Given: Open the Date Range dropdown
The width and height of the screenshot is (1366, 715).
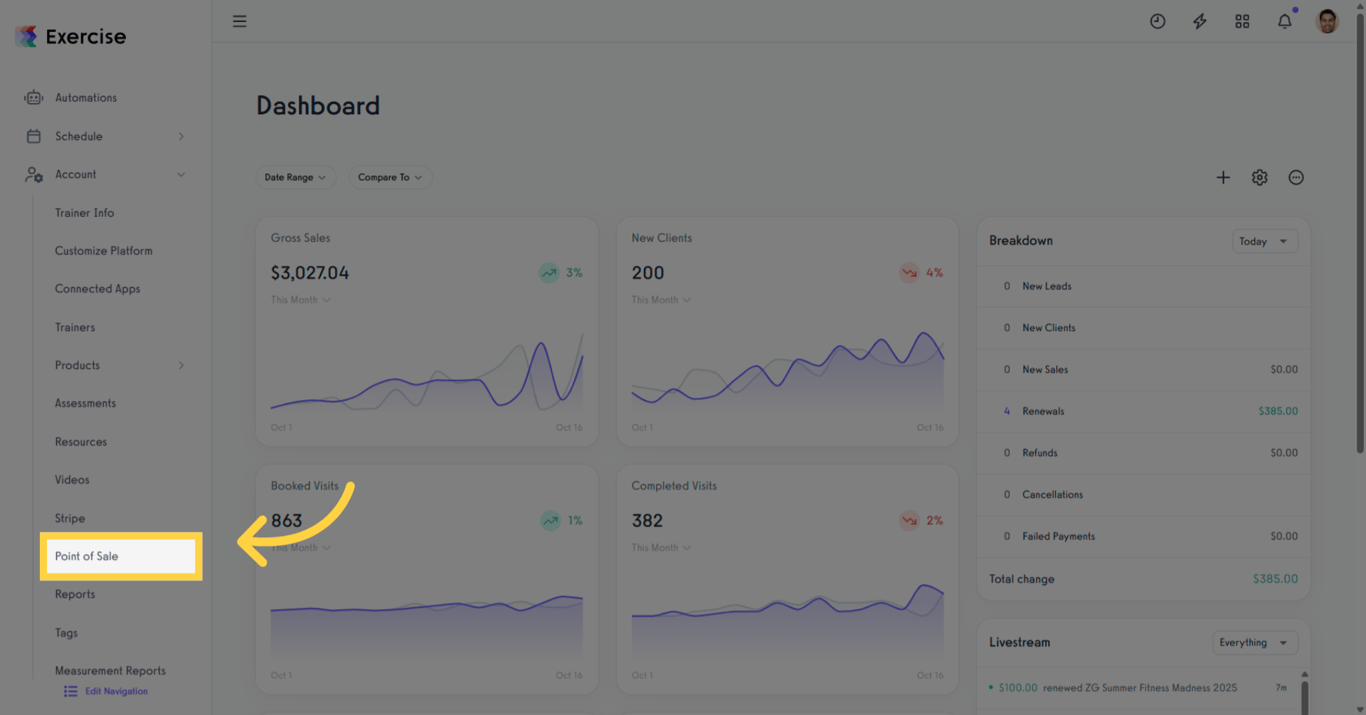Looking at the screenshot, I should tap(295, 177).
